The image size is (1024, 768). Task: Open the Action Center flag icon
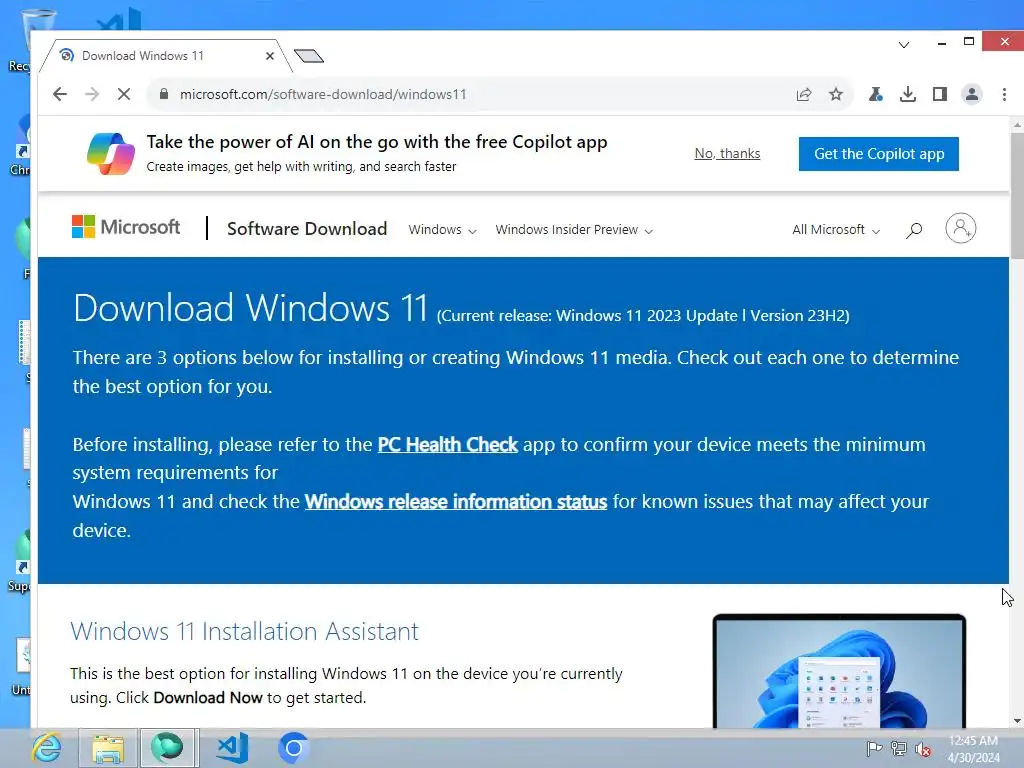click(x=874, y=748)
